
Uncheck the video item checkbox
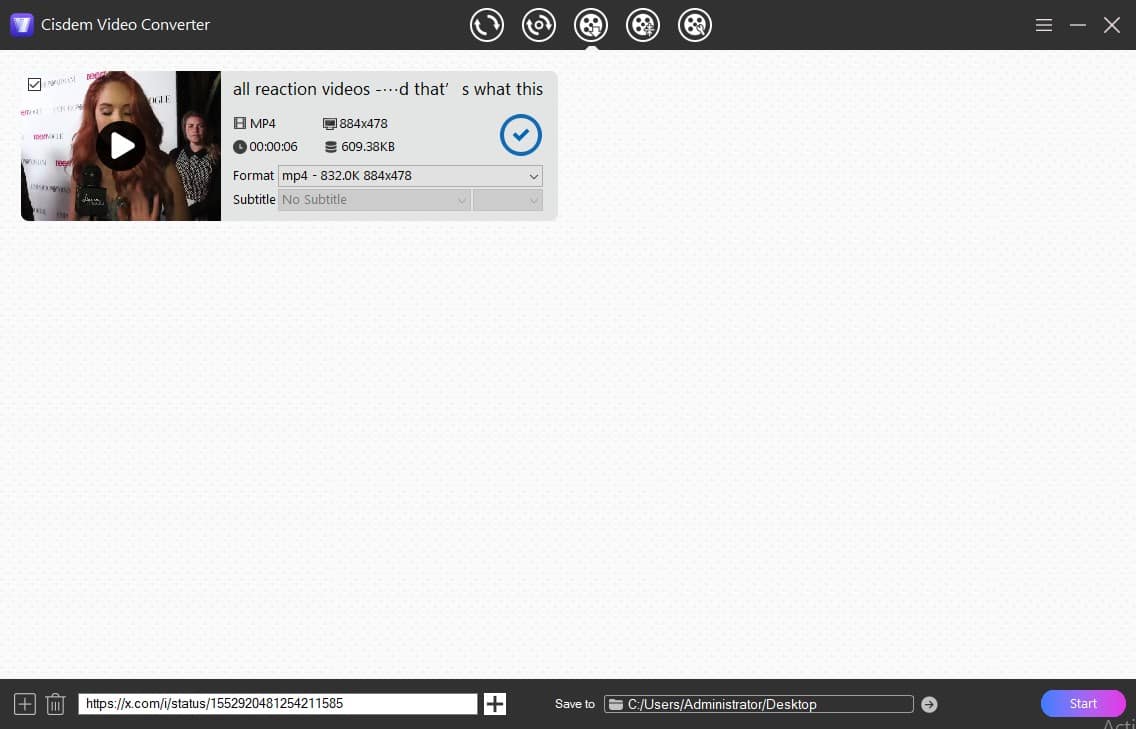tap(34, 84)
